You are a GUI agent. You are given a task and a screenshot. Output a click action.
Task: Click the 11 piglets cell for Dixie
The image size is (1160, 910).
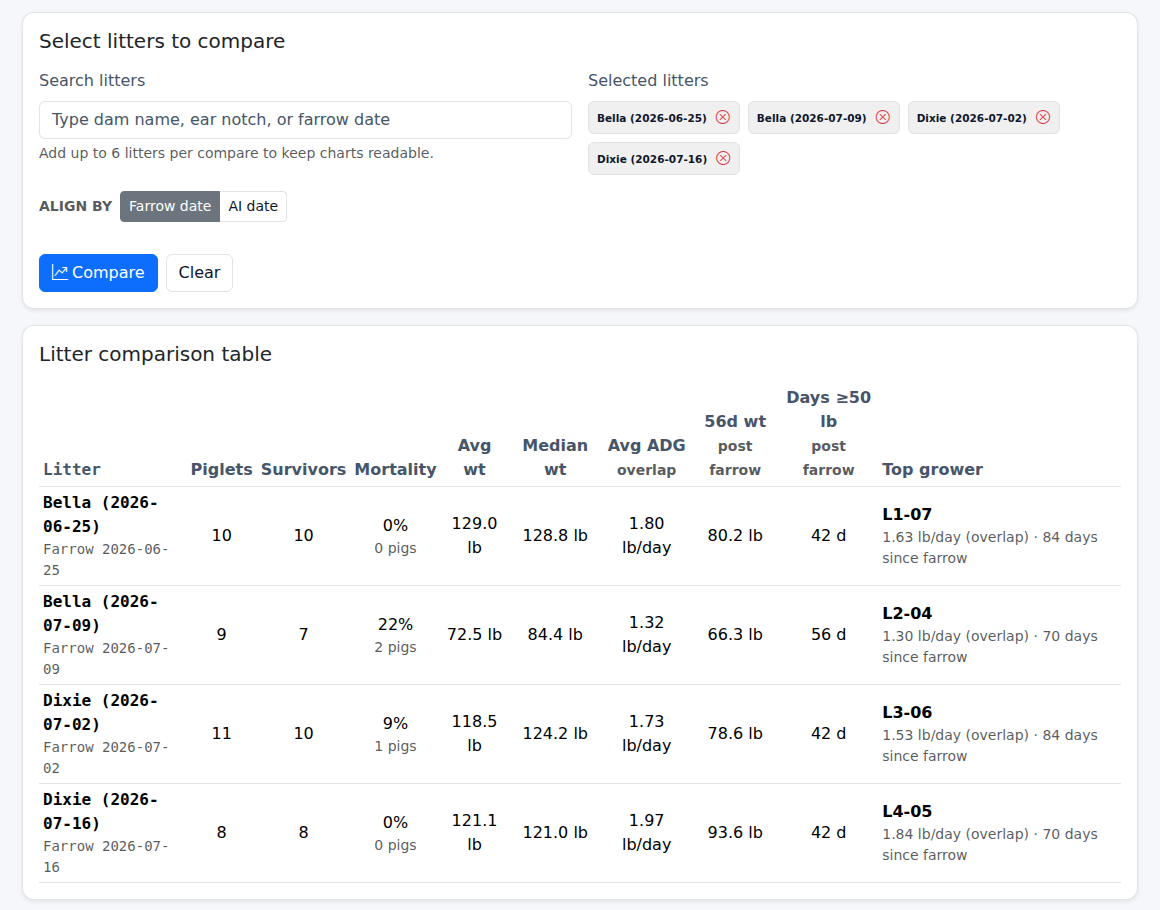[x=221, y=734]
